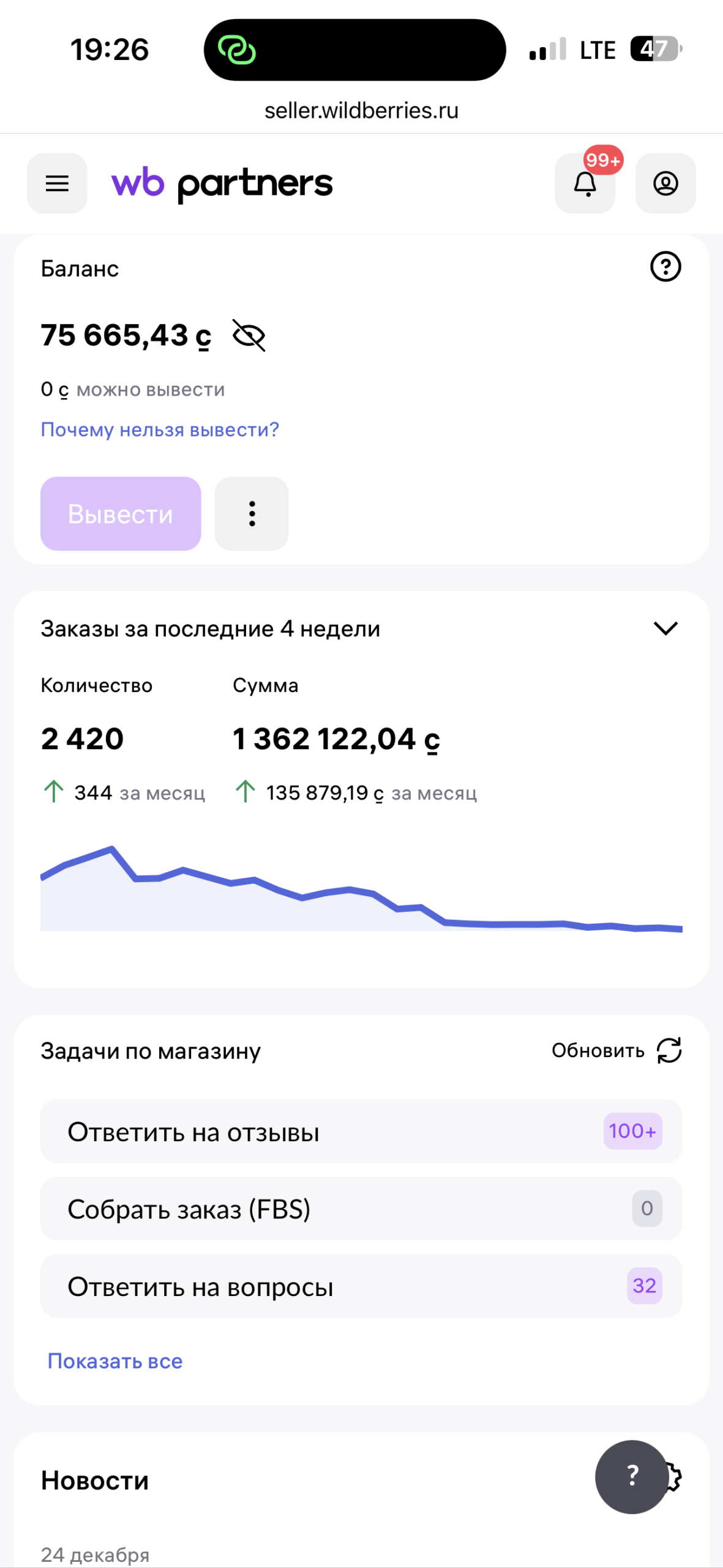Open 'Ответить на вопросы' task
The height and width of the screenshot is (1568, 723).
coord(361,1286)
